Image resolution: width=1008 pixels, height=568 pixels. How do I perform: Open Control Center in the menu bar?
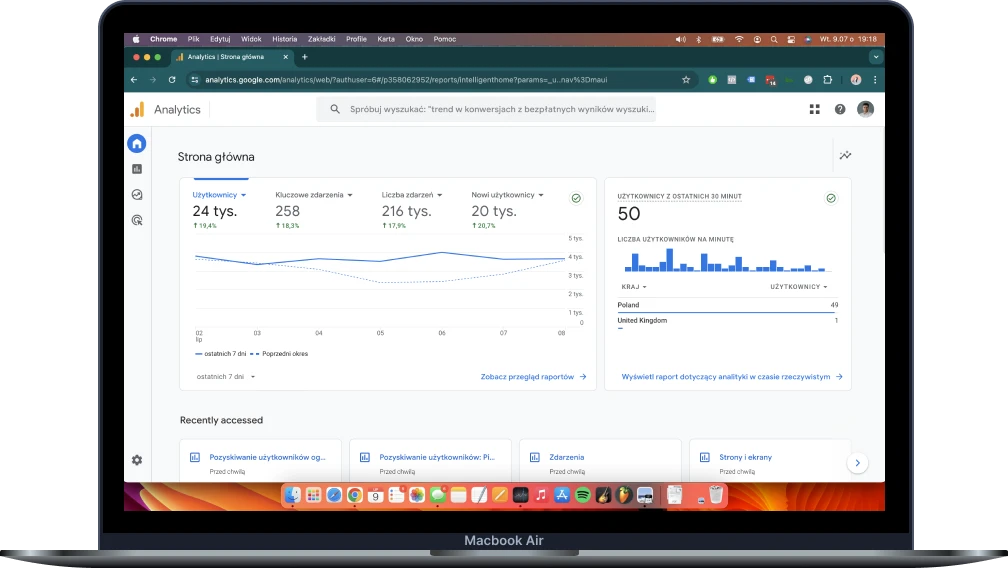[x=791, y=39]
